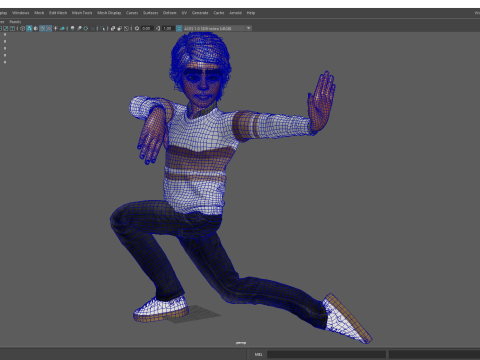Open the UV menu
The image size is (480, 360).
coord(184,13)
